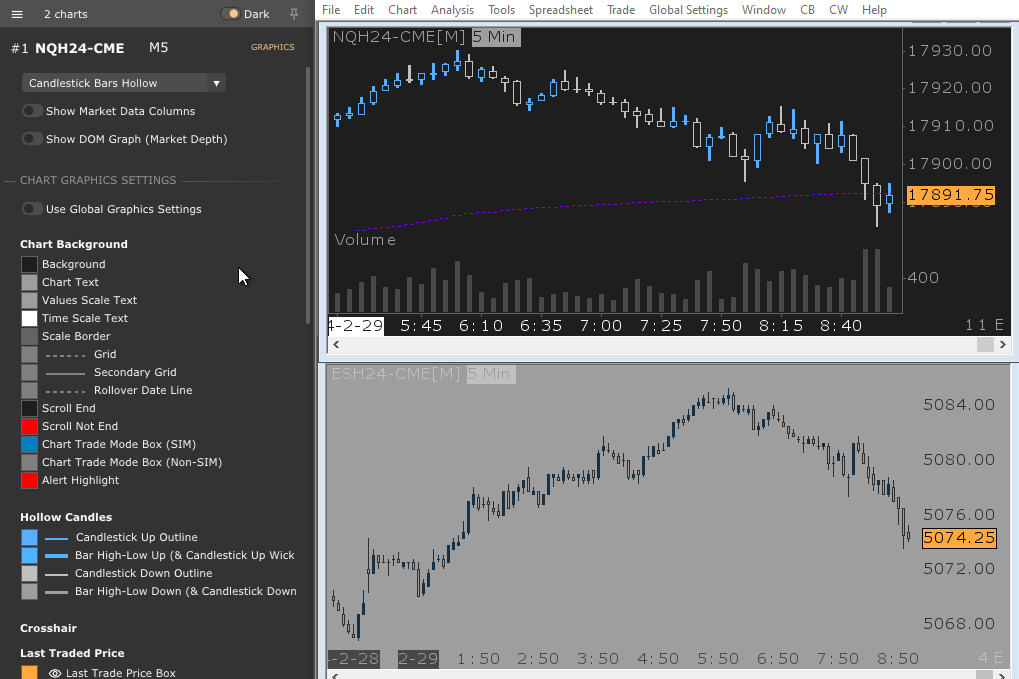Click the 2-29 date label on ES chart
Image resolution: width=1019 pixels, height=679 pixels.
tap(418, 658)
